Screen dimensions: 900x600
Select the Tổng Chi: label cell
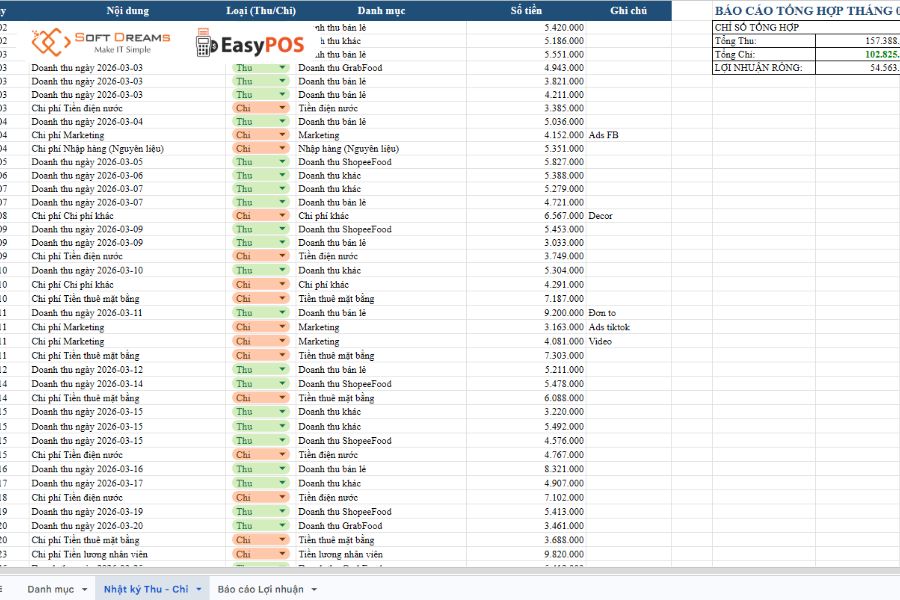click(764, 55)
